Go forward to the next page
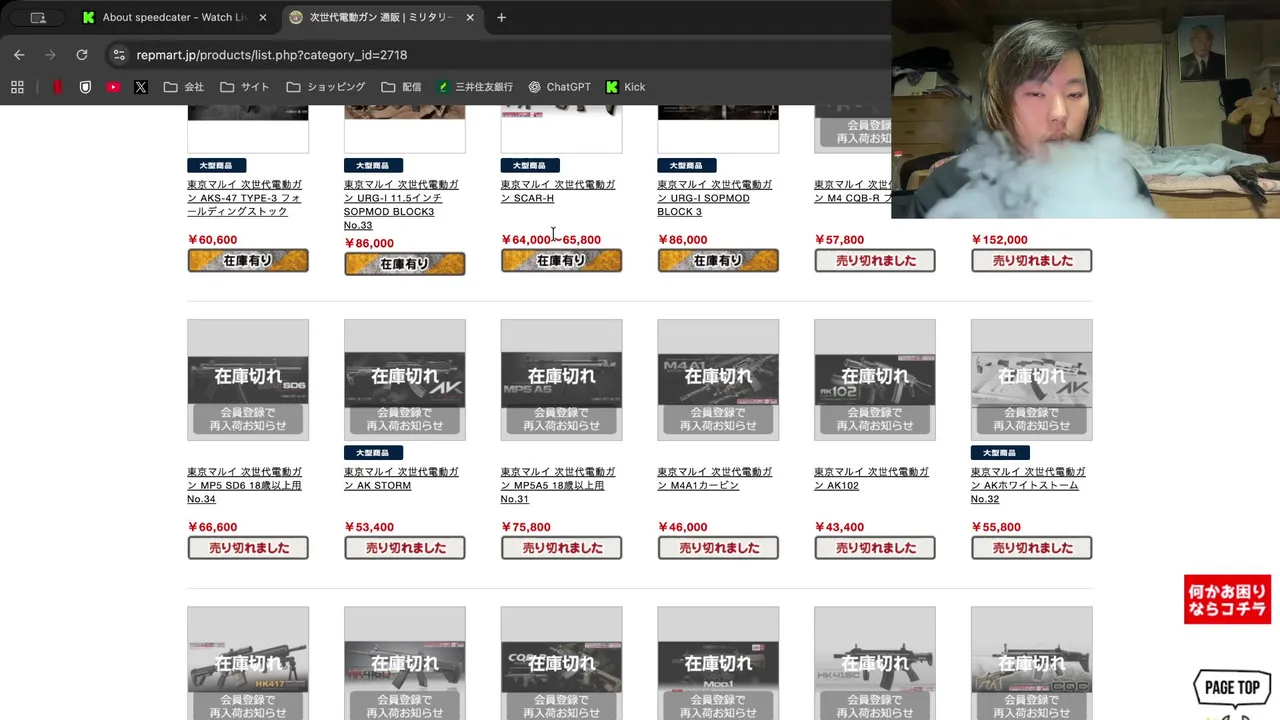1280x720 pixels. coord(50,55)
